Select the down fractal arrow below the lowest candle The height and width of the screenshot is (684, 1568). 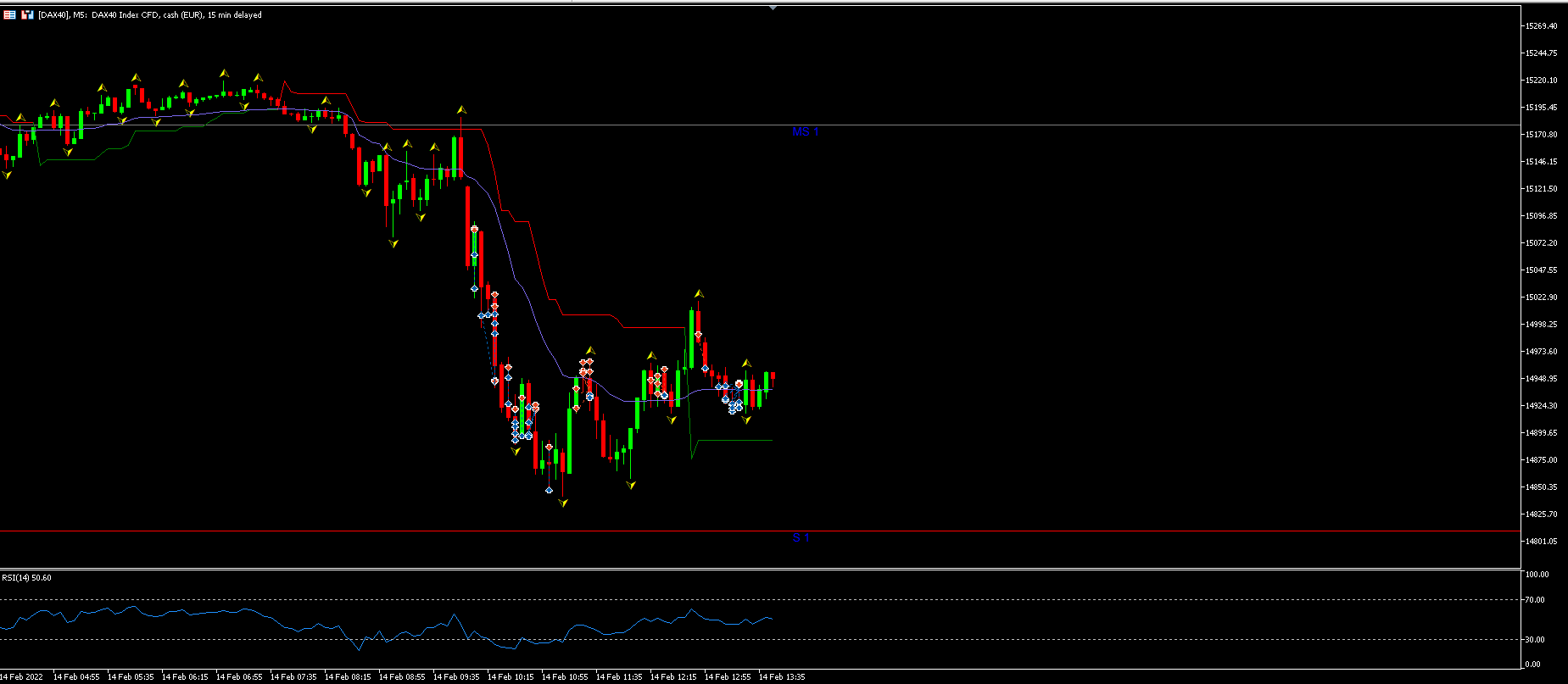pyautogui.click(x=563, y=503)
